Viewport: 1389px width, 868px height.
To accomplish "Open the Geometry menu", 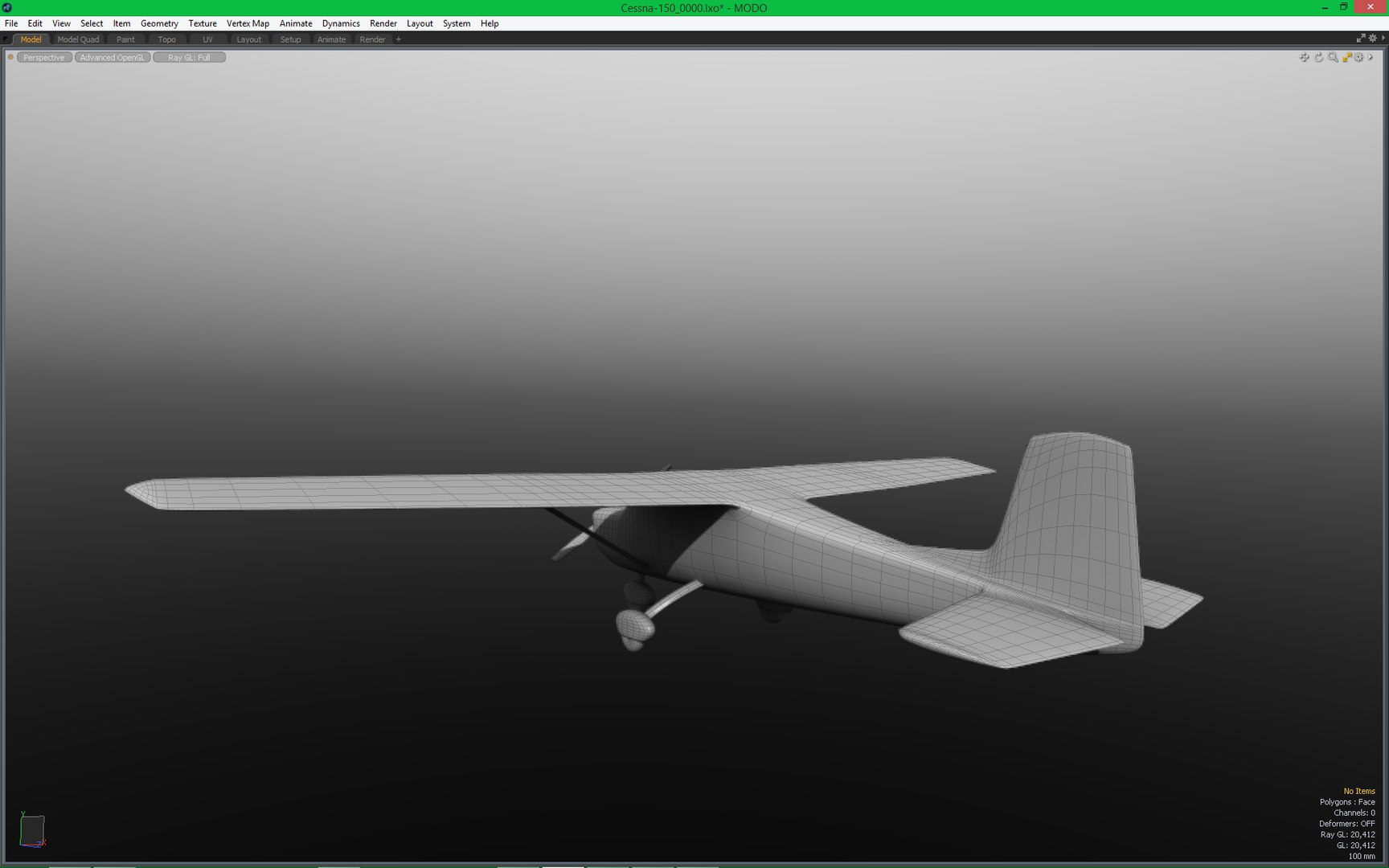I will [159, 23].
